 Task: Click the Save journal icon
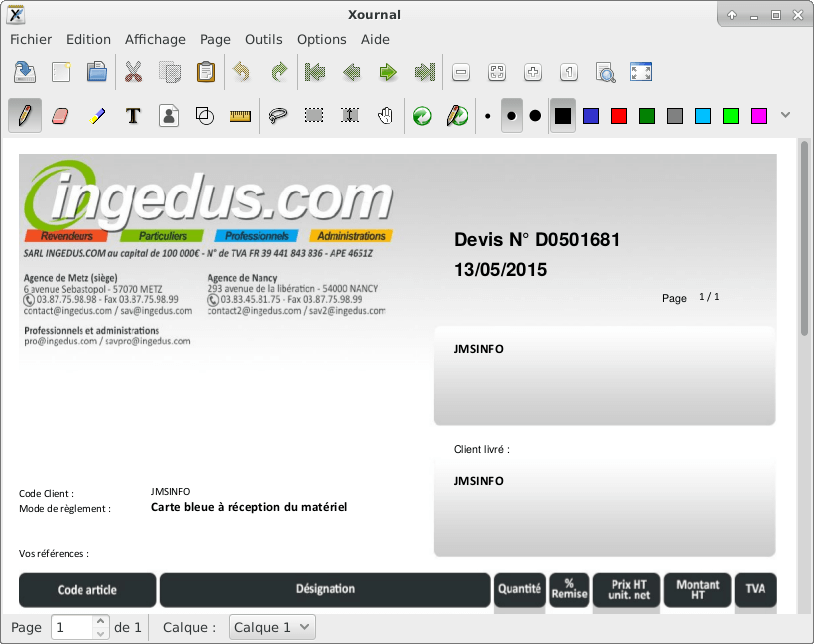24,72
